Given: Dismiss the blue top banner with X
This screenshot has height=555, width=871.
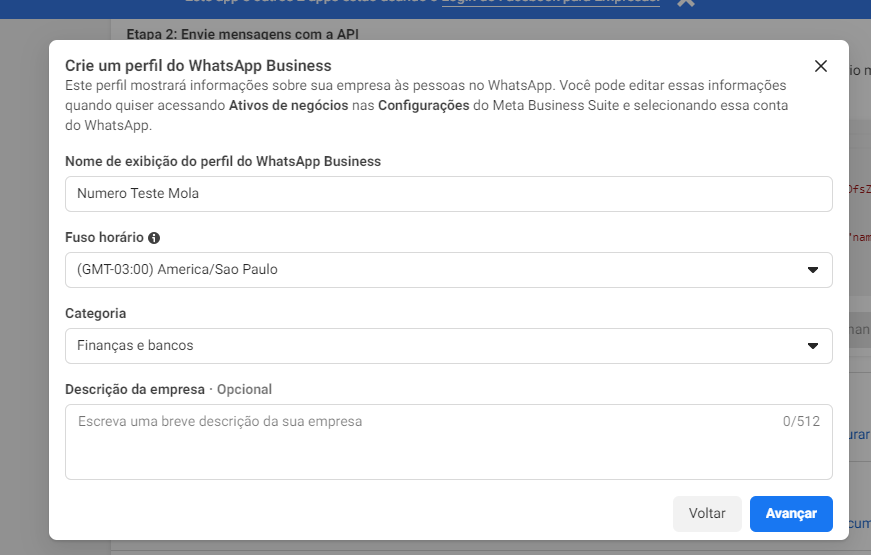Looking at the screenshot, I should pos(686,2).
